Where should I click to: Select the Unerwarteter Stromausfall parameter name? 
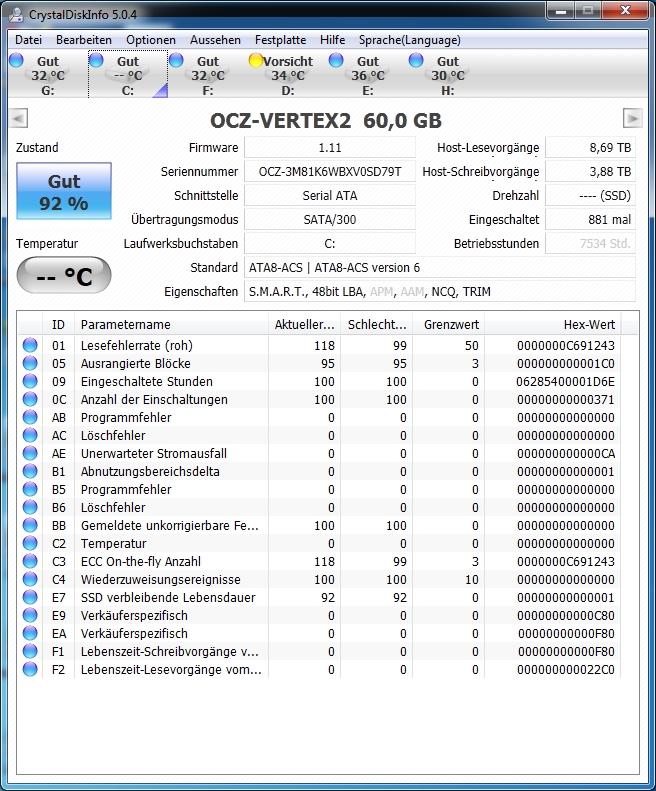coord(154,454)
